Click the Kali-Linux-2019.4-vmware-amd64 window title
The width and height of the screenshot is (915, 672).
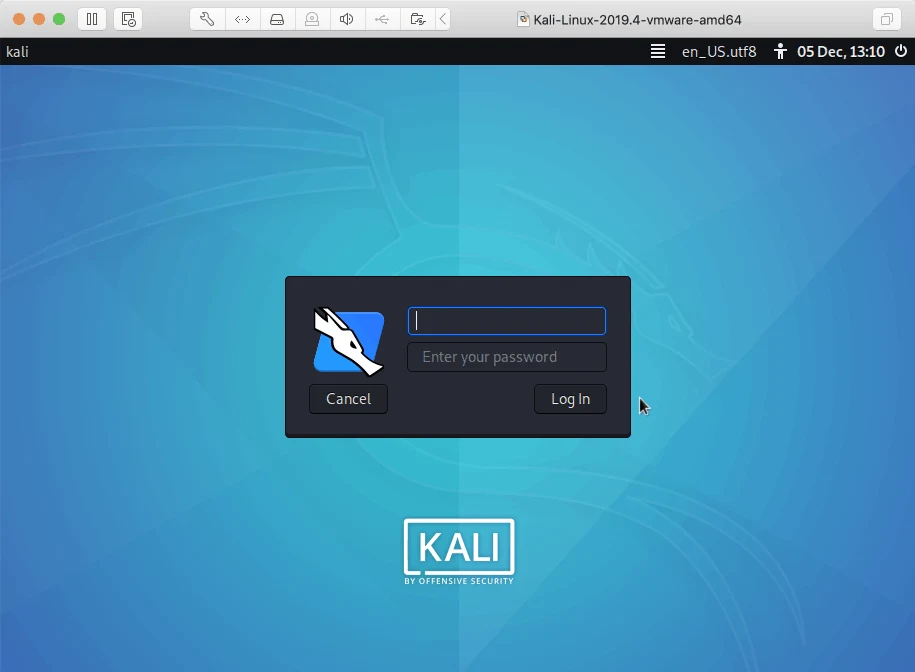637,19
